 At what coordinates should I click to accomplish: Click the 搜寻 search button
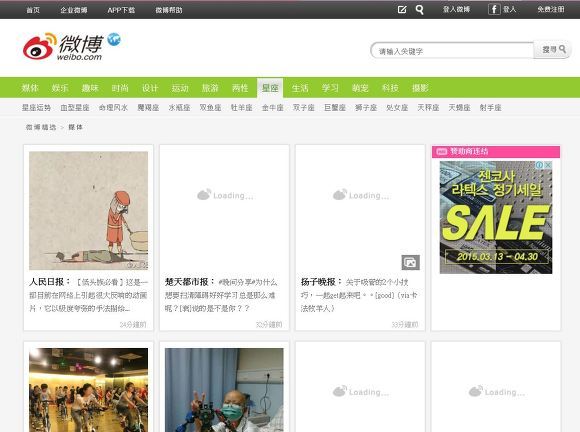(553, 50)
